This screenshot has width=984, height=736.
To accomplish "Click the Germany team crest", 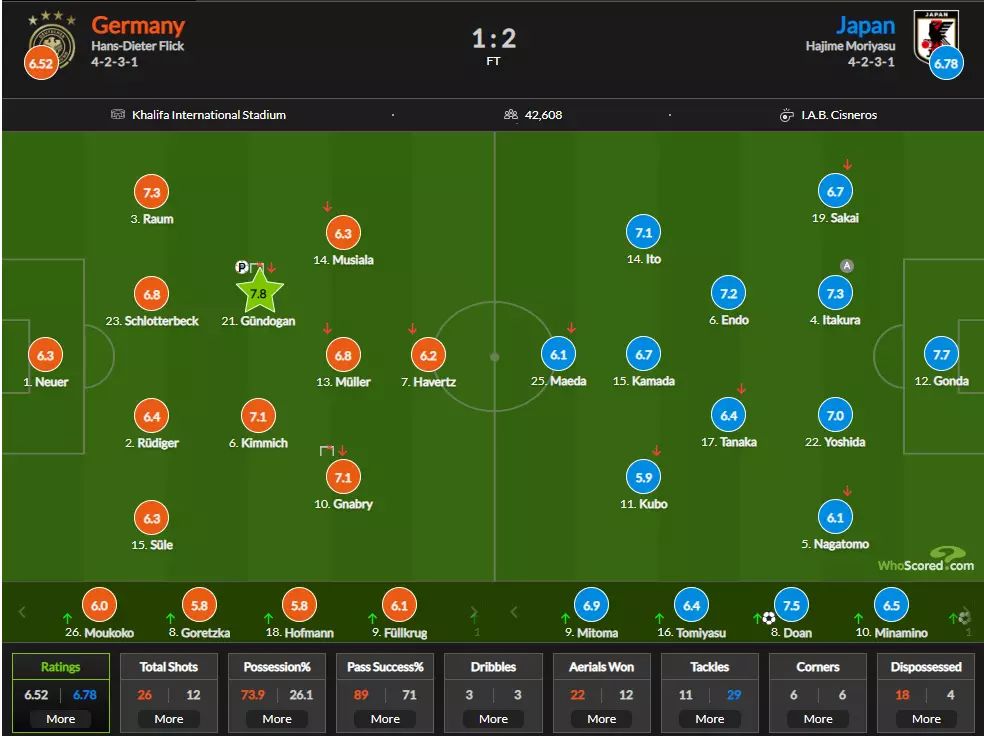I will pyautogui.click(x=52, y=38).
